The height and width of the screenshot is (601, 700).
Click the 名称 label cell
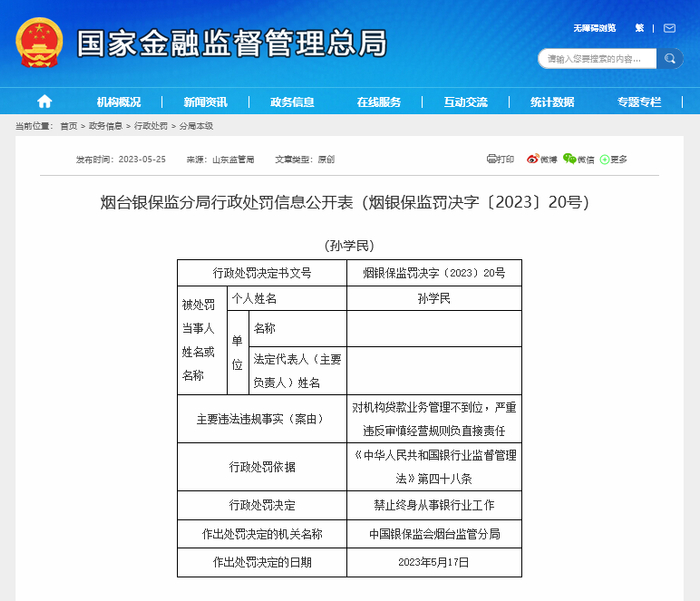(x=298, y=329)
